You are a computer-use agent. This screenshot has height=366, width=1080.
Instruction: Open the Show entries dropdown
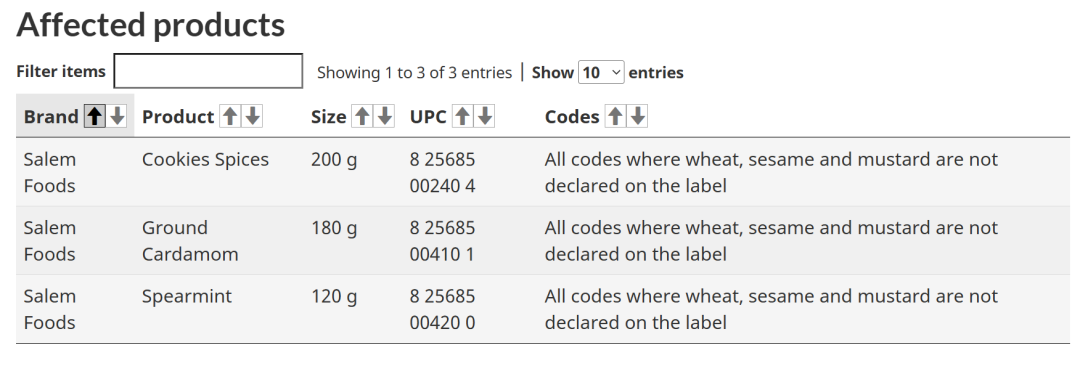click(601, 72)
